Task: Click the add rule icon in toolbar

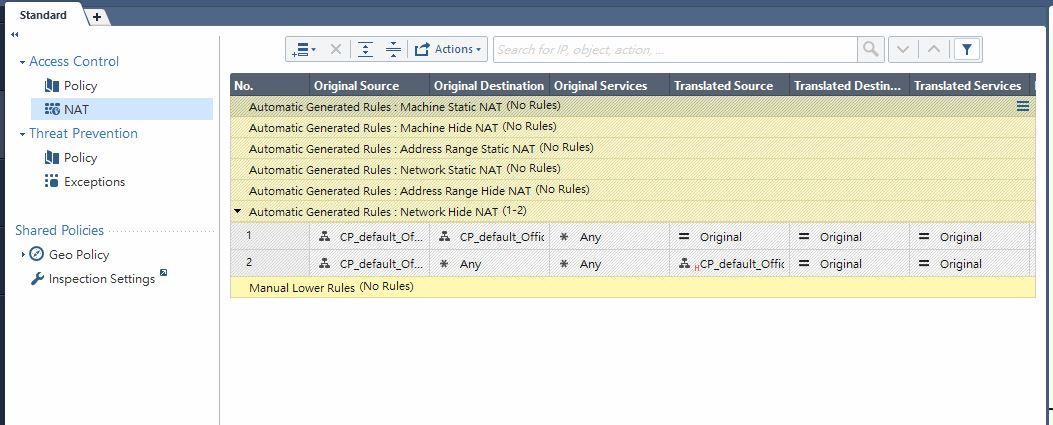Action: pyautogui.click(x=304, y=49)
